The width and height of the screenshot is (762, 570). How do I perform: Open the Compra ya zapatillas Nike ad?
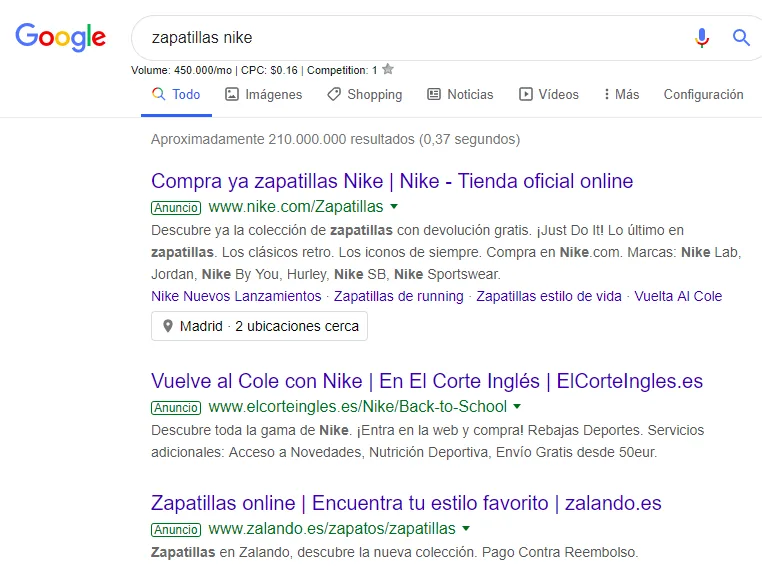392,181
